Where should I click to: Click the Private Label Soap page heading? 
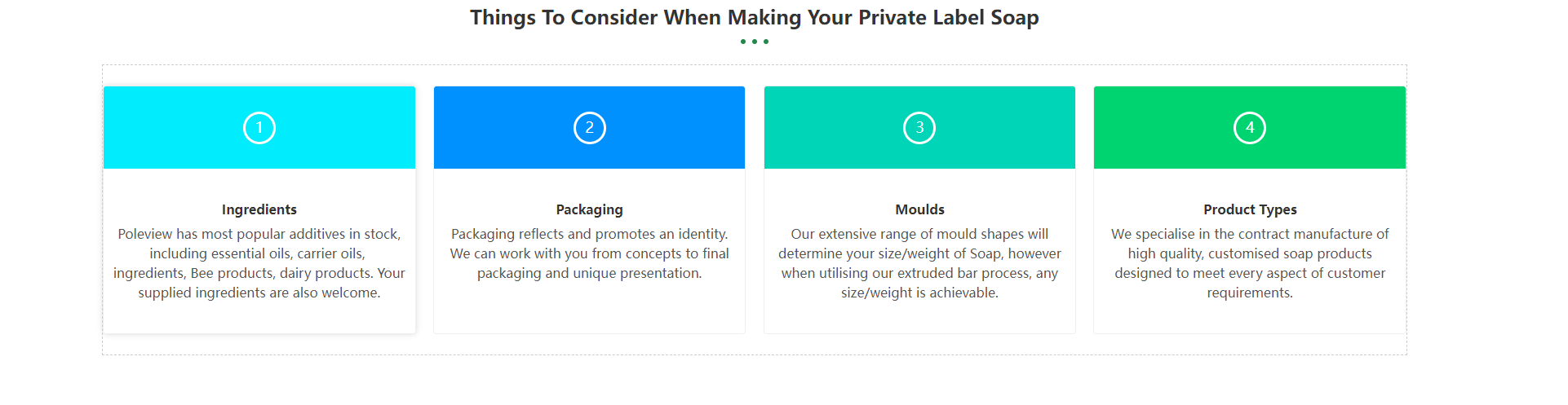pyautogui.click(x=755, y=18)
